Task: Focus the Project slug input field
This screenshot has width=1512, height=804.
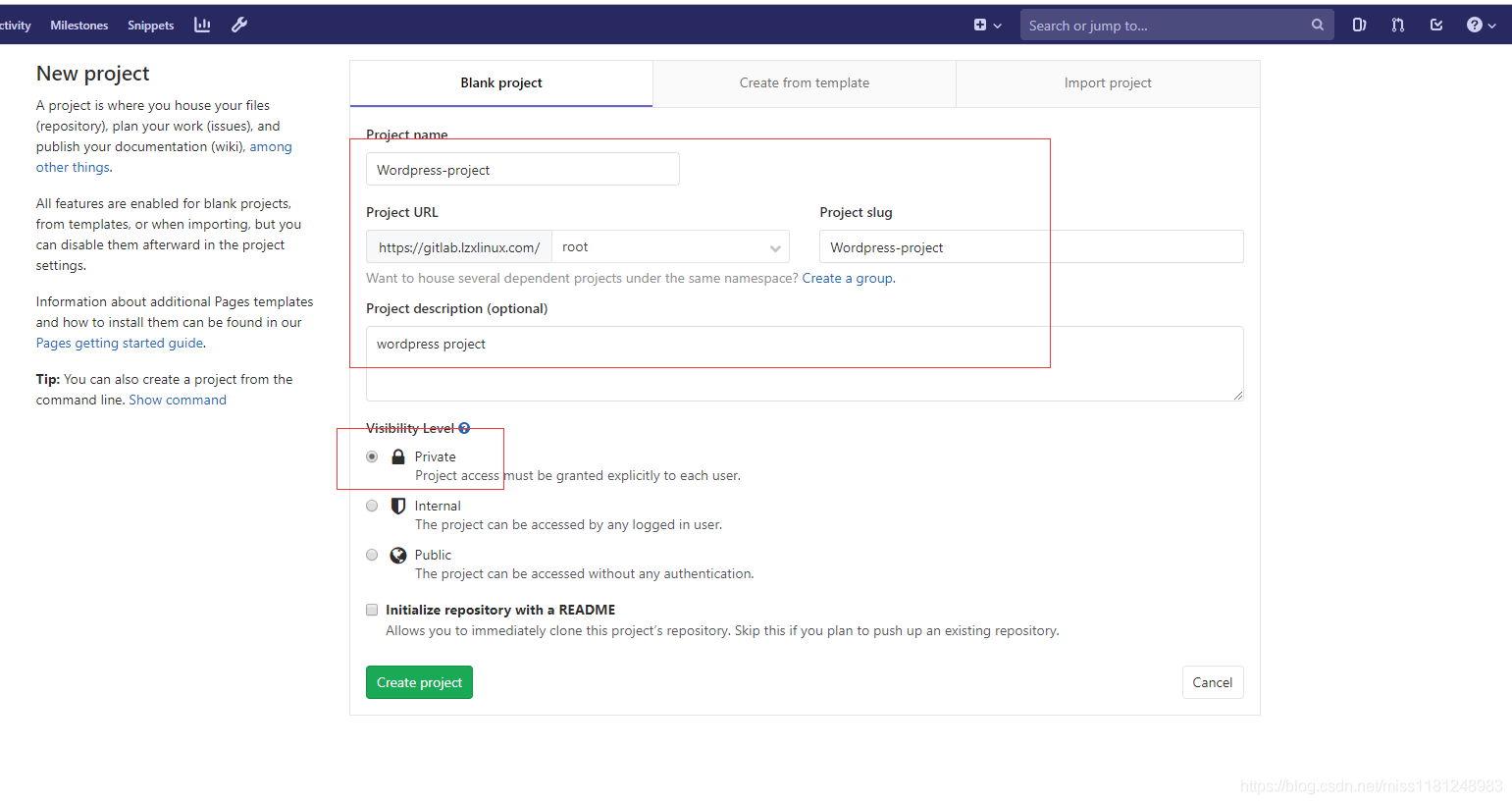Action: tap(1031, 246)
